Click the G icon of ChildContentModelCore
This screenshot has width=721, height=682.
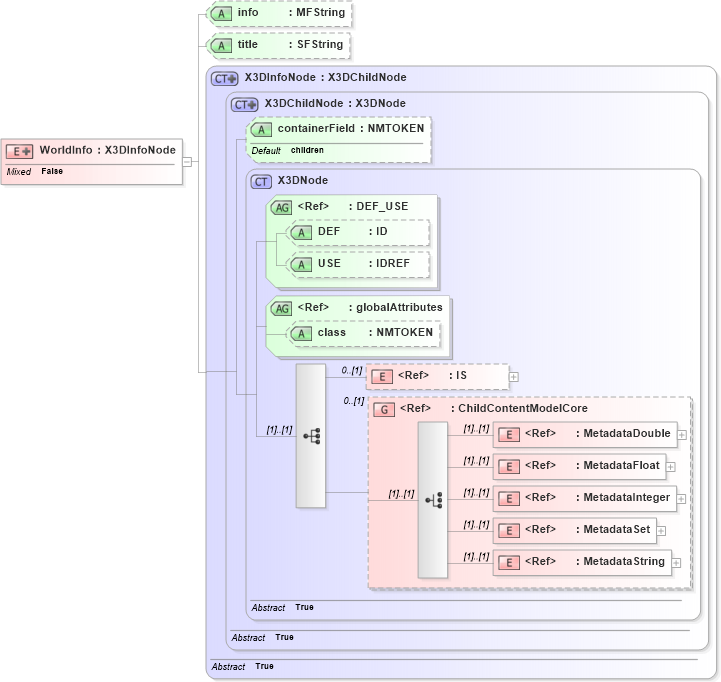(384, 409)
